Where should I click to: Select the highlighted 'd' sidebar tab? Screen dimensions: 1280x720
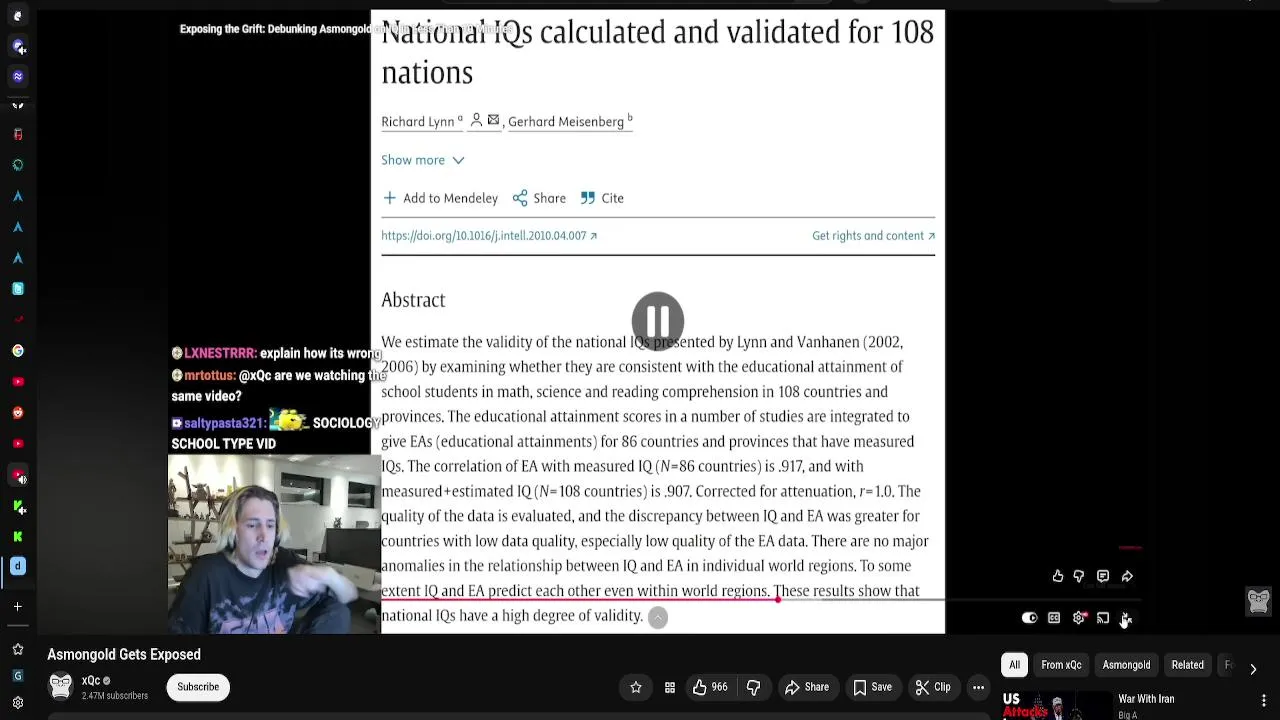(x=18, y=566)
